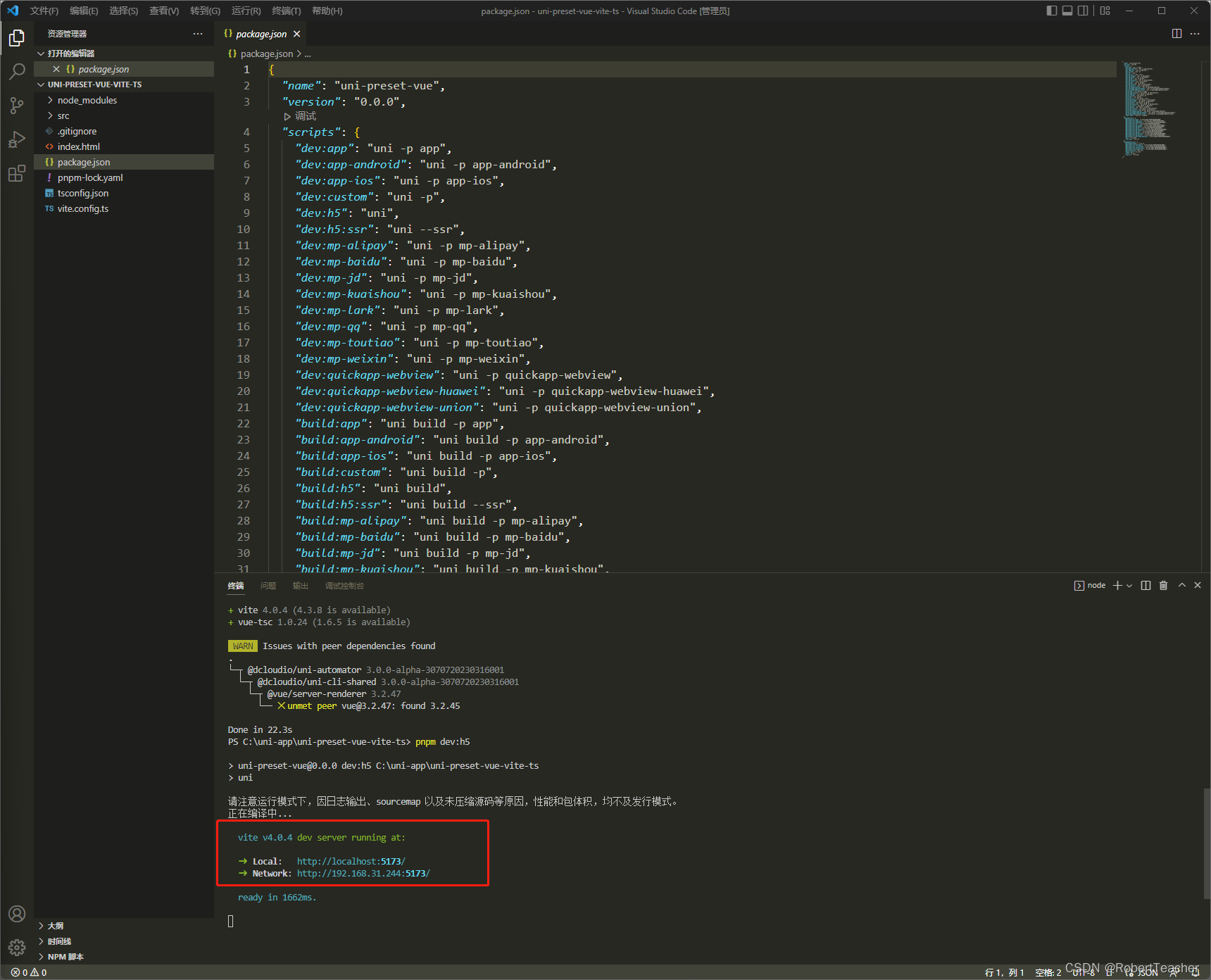Switch to the 调试控制台 panel tab

click(x=344, y=586)
